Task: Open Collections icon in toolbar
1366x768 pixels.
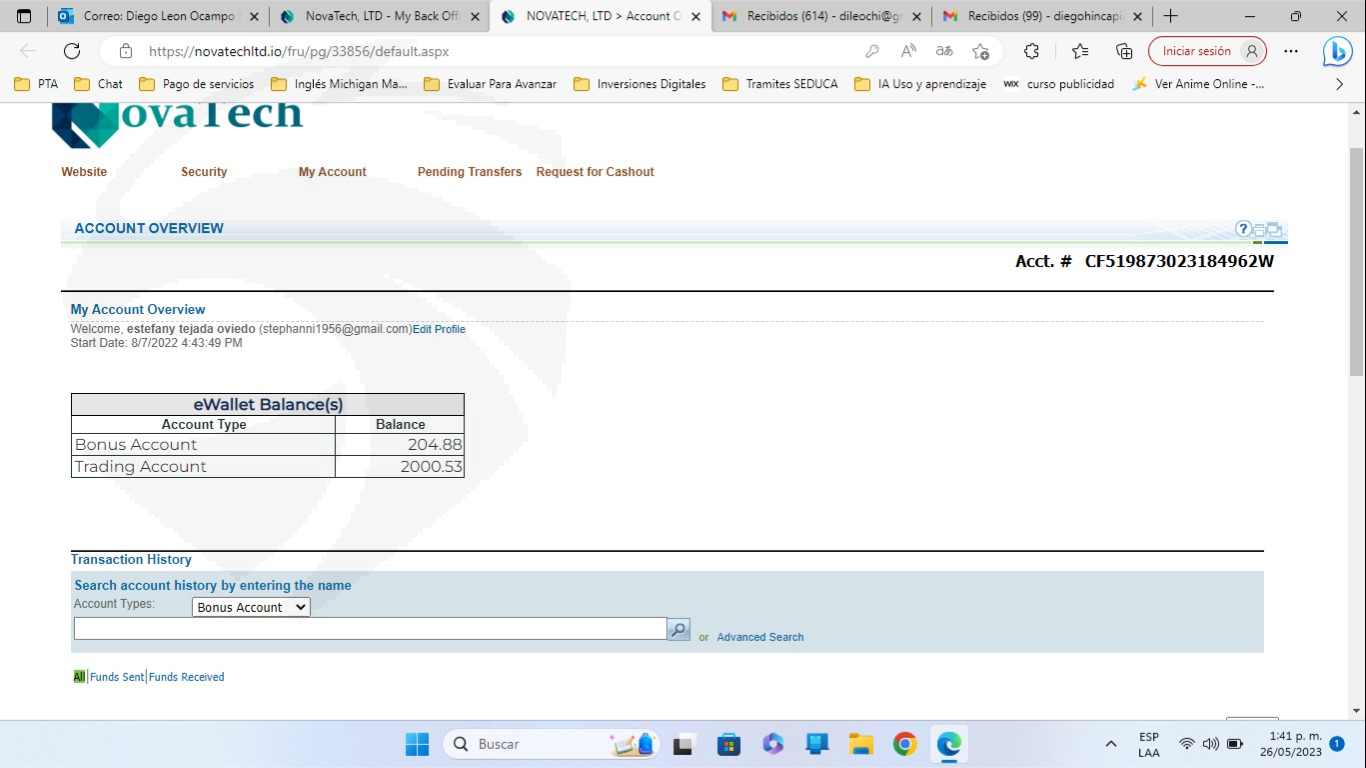Action: (1124, 51)
